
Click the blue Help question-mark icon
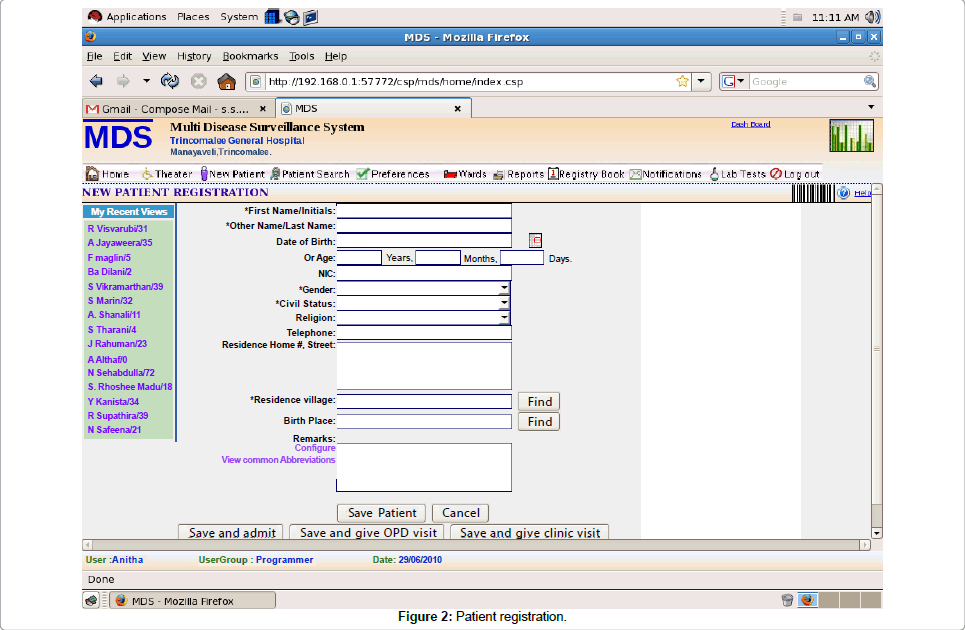tap(844, 193)
